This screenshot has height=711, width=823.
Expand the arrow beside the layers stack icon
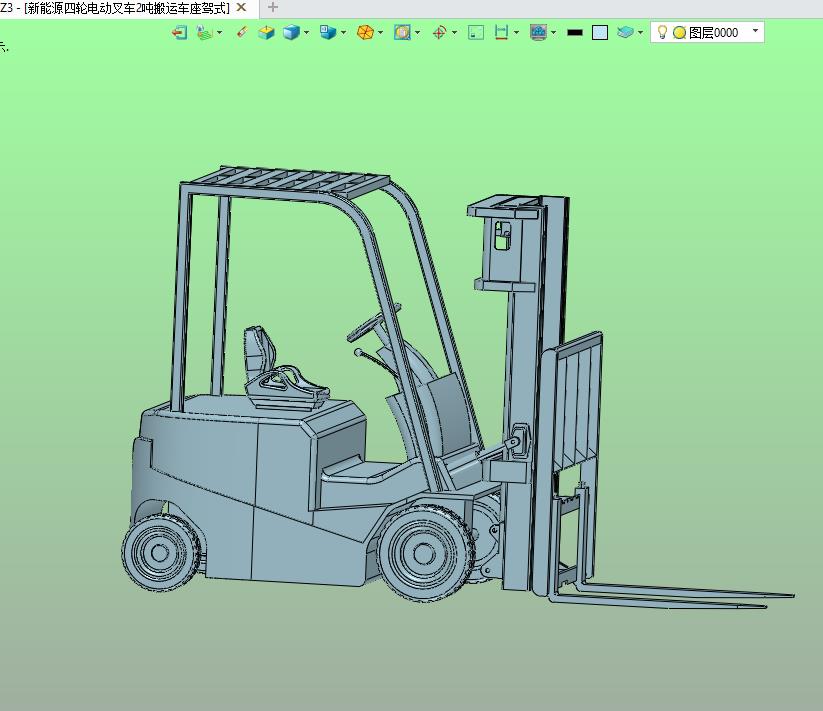coord(640,33)
